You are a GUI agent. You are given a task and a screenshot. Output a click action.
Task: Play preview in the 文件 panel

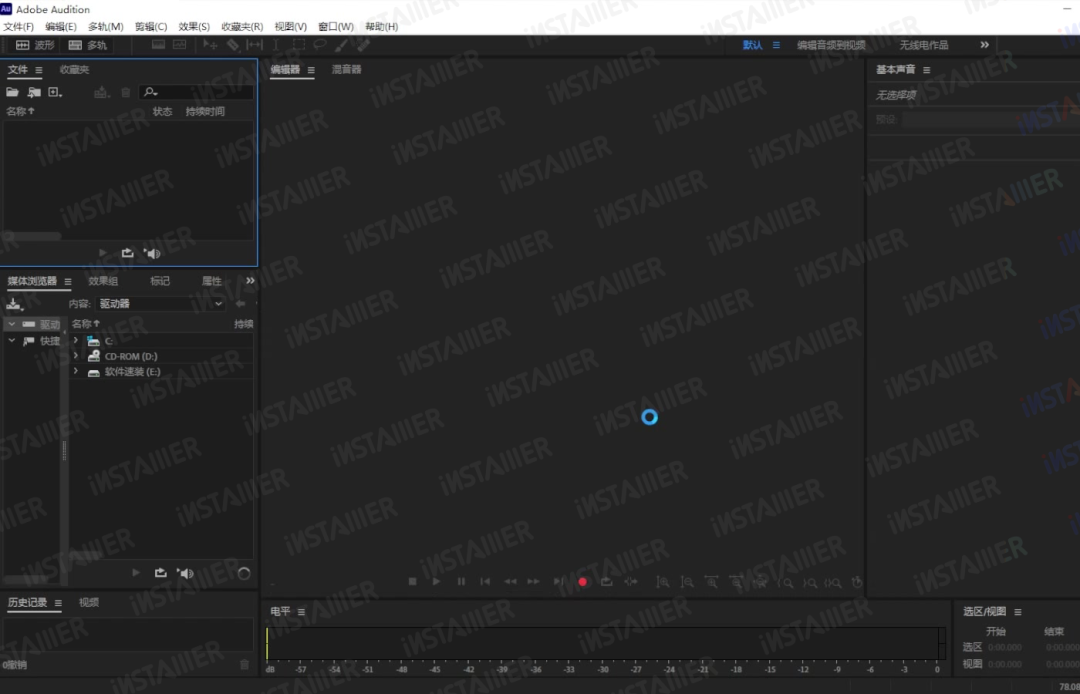[103, 253]
